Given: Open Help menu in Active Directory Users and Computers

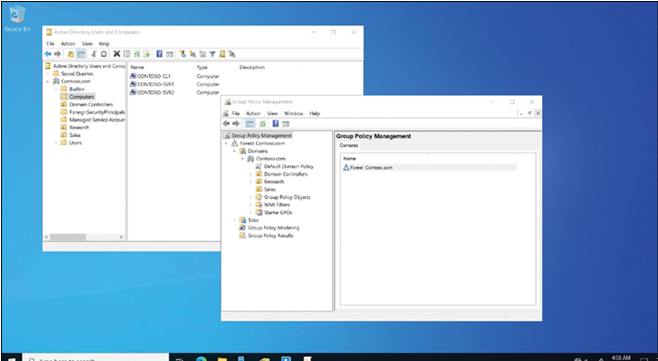Looking at the screenshot, I should coord(104,44).
